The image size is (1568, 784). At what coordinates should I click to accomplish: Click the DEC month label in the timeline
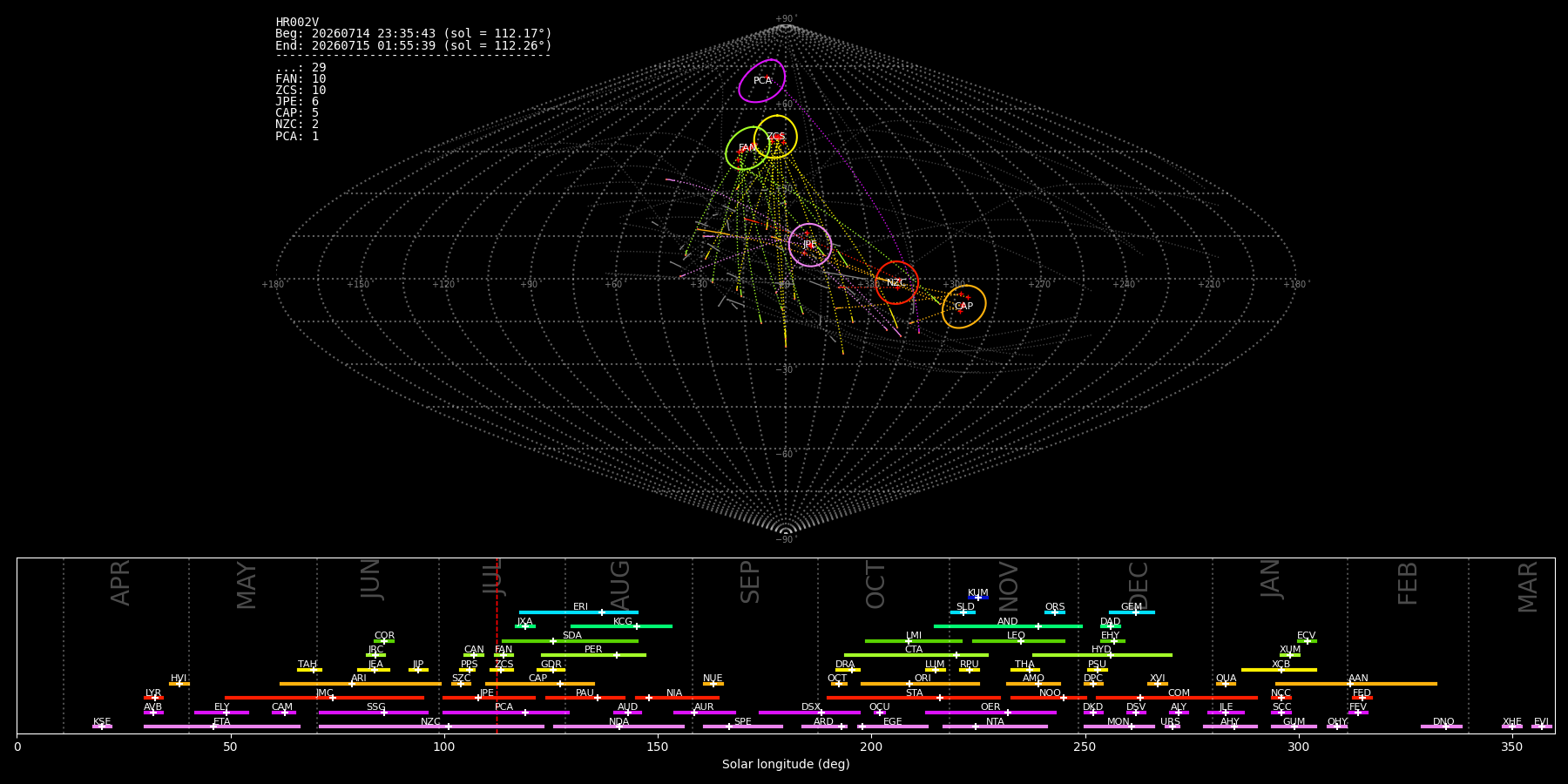1139,585
